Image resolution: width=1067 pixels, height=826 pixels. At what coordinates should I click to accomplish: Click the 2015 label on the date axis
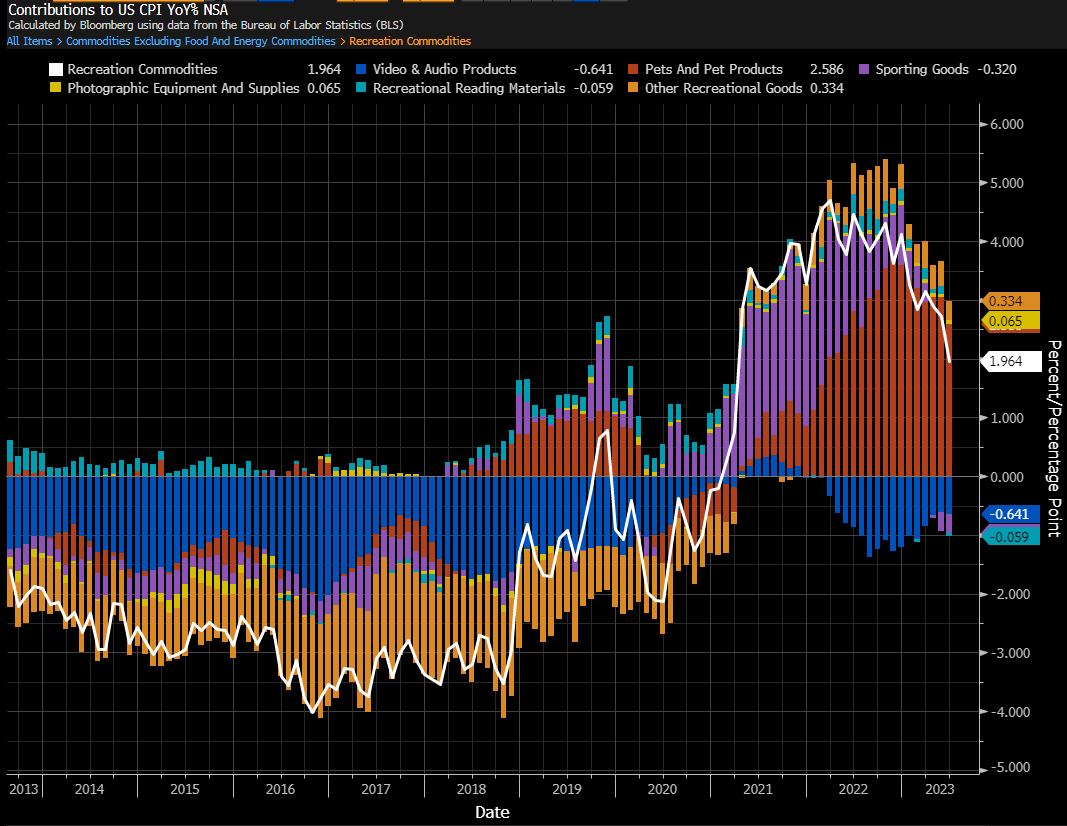(x=184, y=789)
